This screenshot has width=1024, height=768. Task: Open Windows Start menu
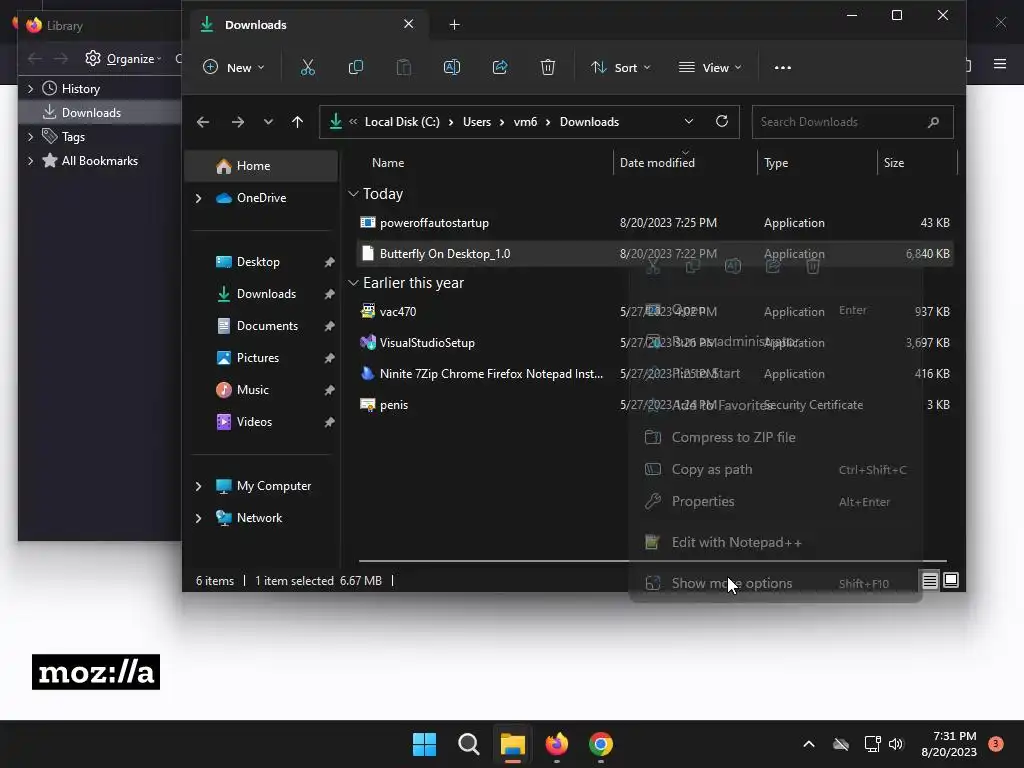pos(424,744)
